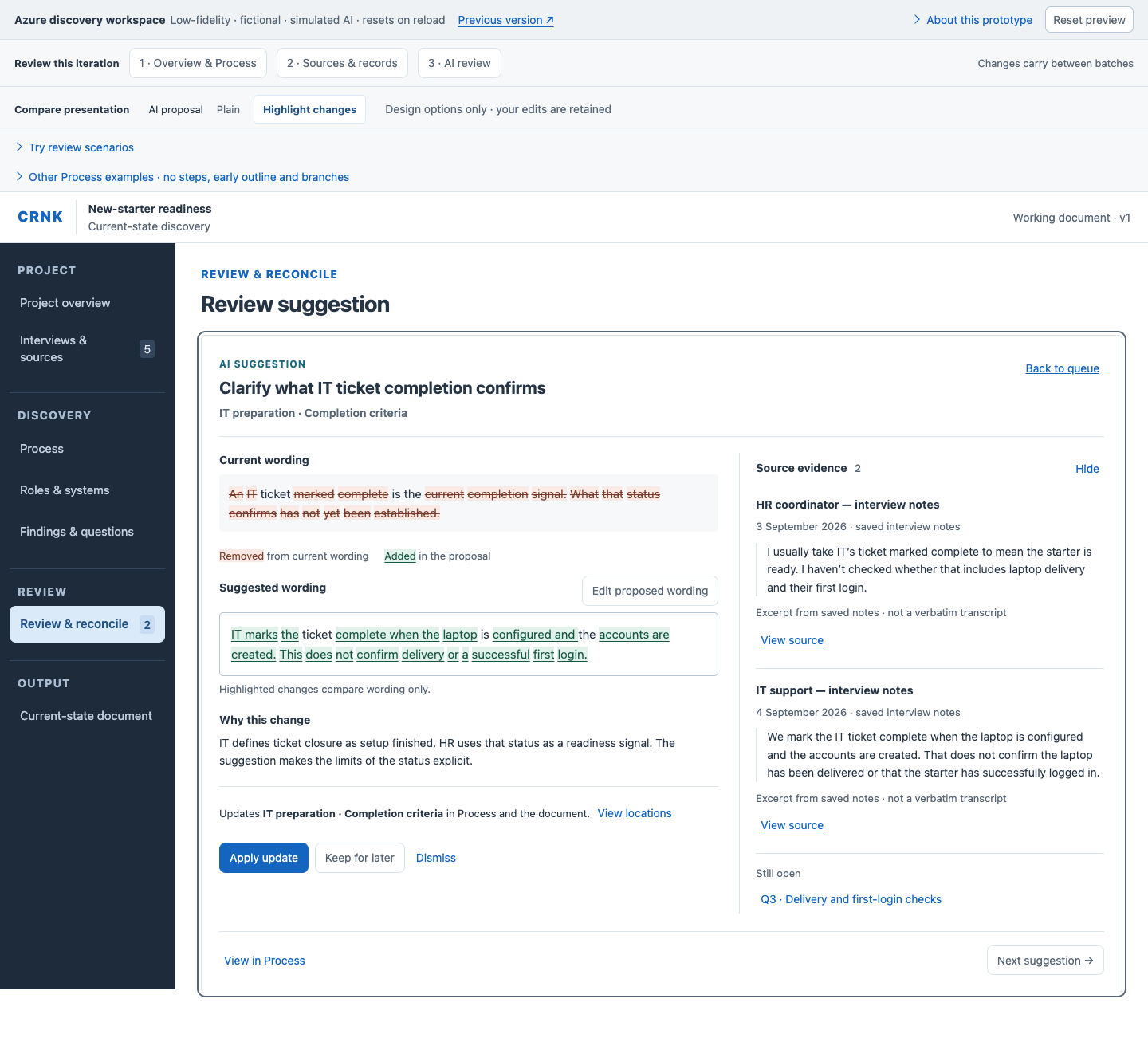Go to Process in sidebar
This screenshot has height=1038, width=1148.
87,449
